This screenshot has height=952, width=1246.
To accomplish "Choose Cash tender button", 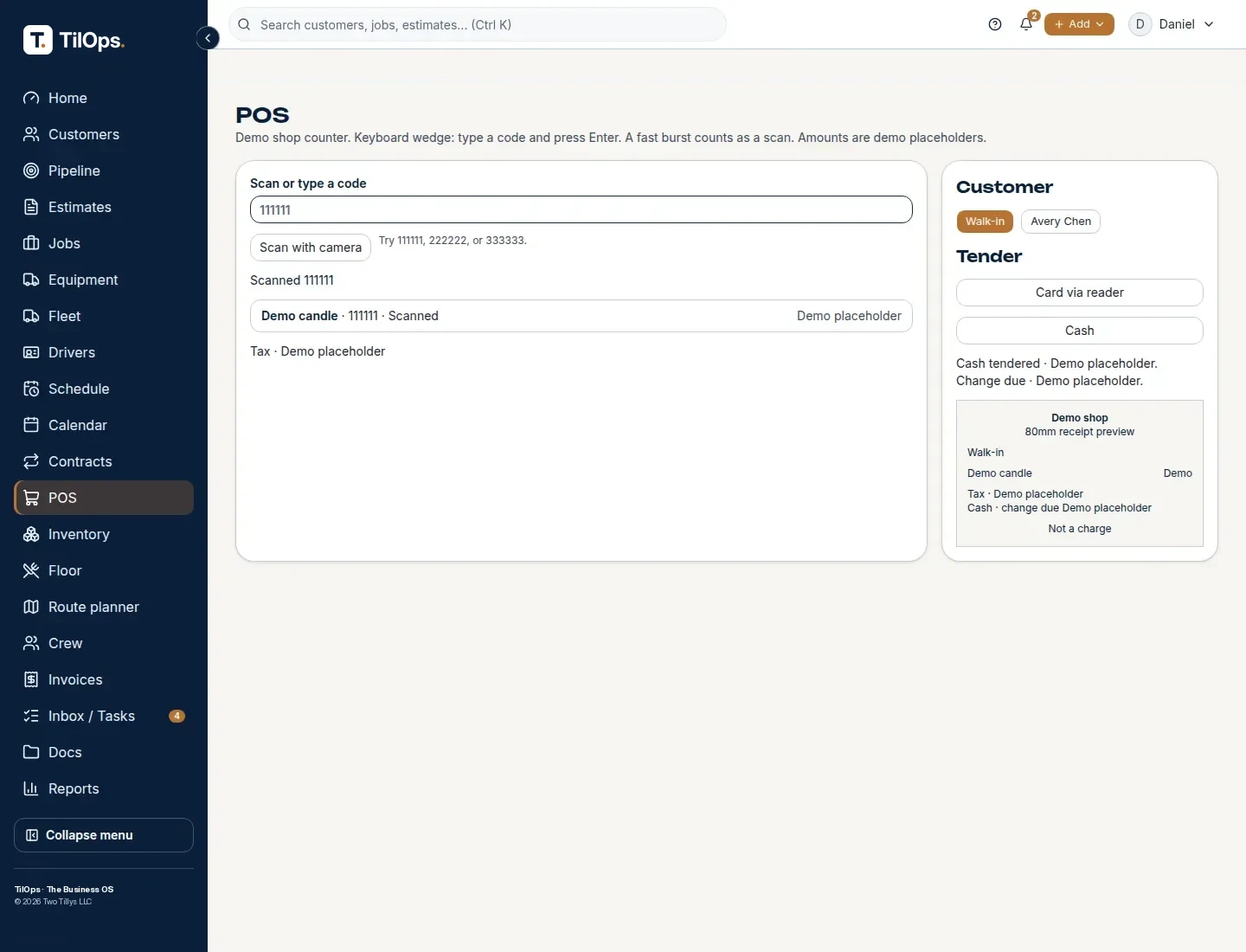I will coord(1080,331).
